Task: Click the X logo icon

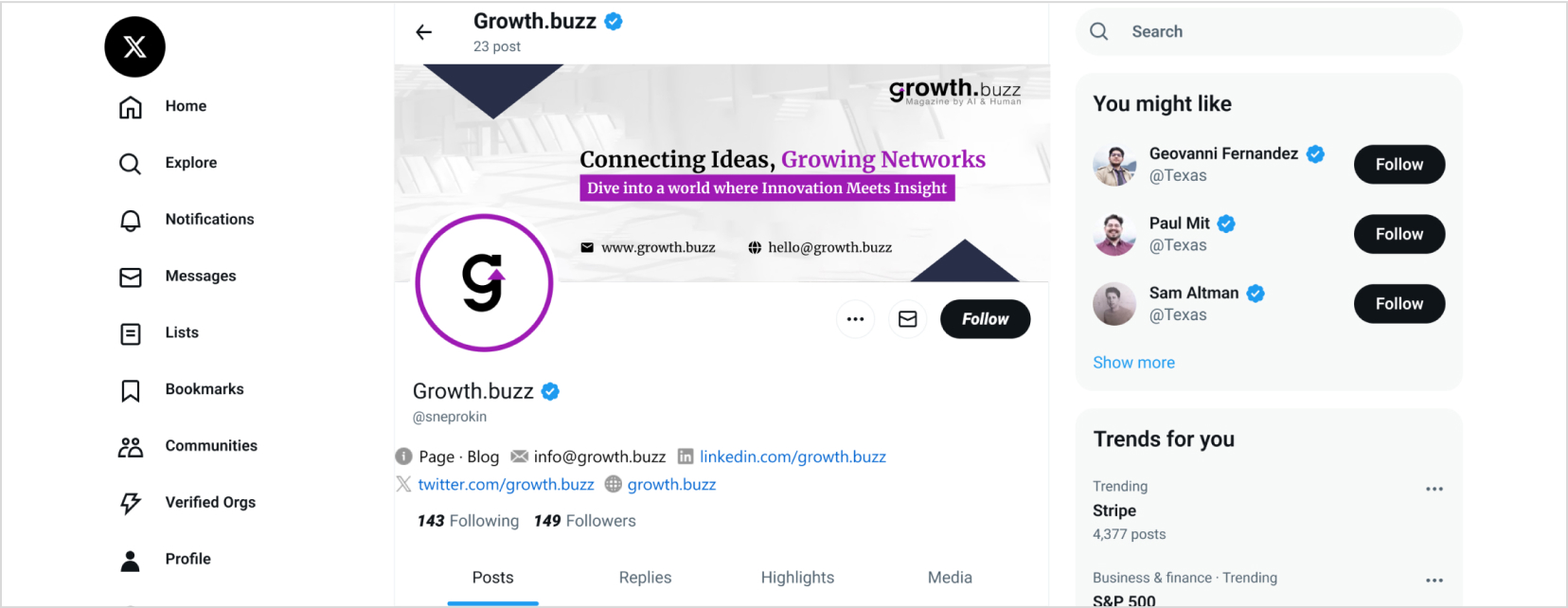Action: 134,46
